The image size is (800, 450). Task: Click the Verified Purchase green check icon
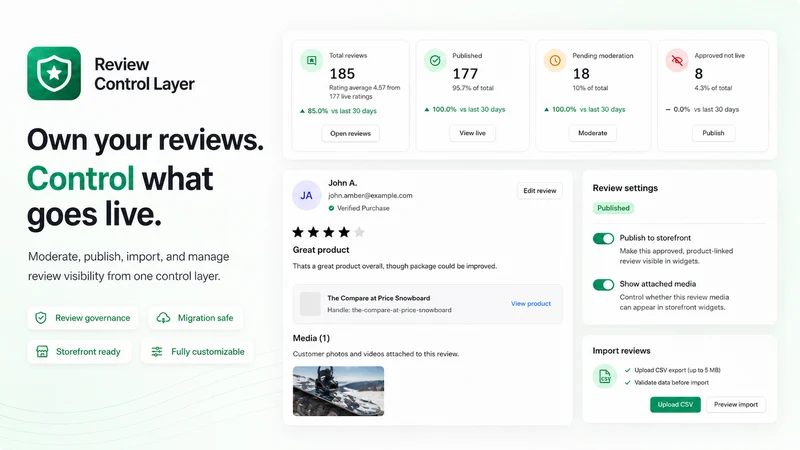(331, 208)
